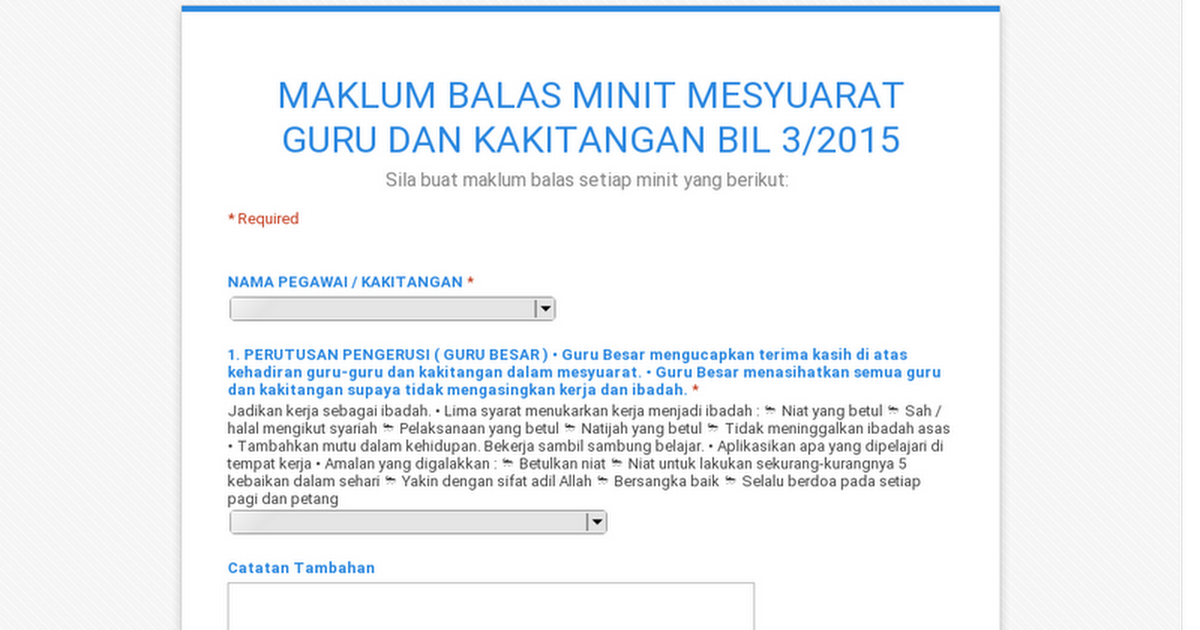
Task: Click the '* Required' notice text
Action: 263,219
